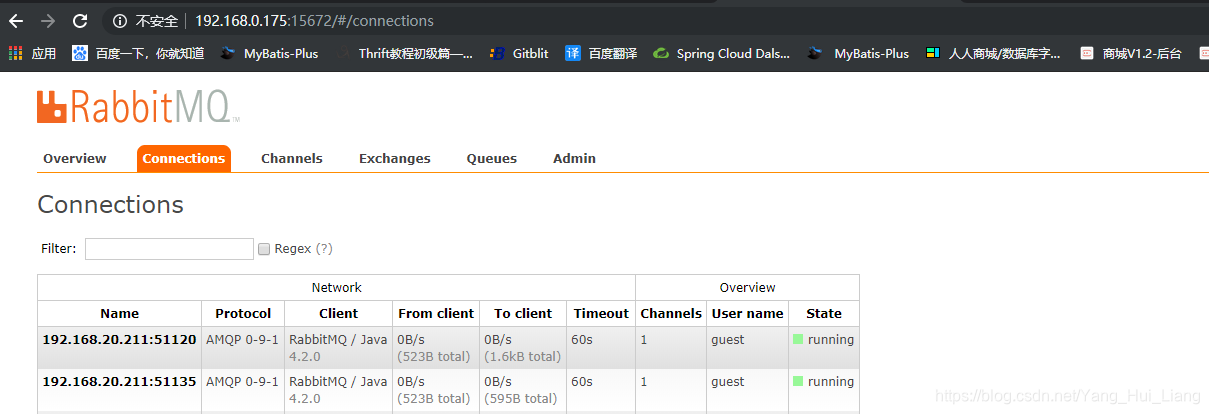Click the browser forward arrow
This screenshot has width=1209, height=414.
[48, 21]
